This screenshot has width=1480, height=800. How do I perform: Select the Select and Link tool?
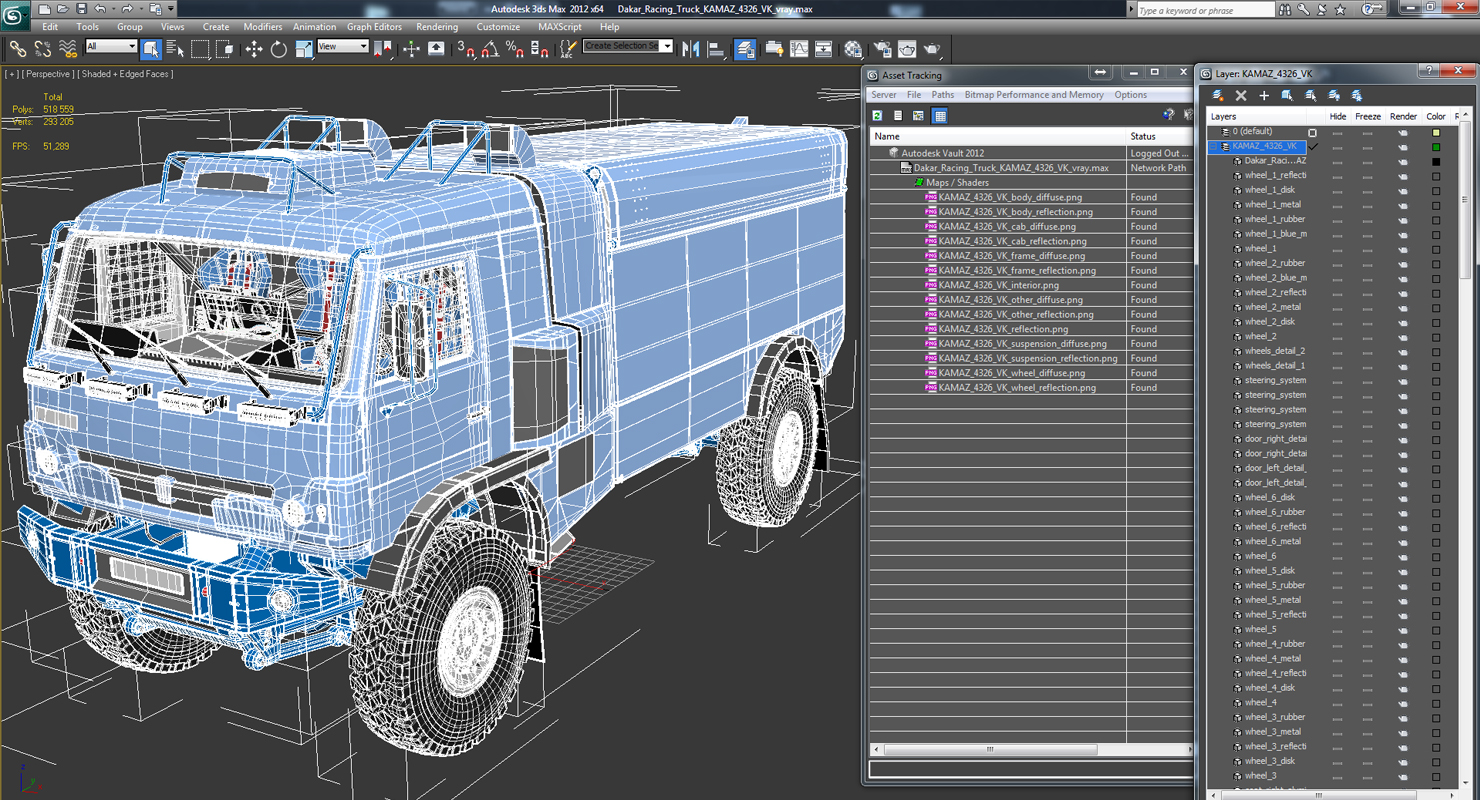coord(18,48)
